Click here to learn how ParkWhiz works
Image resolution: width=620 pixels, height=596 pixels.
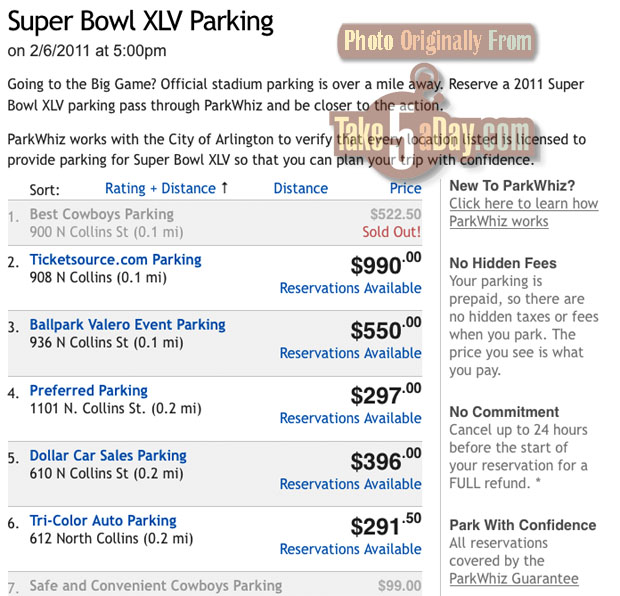[x=524, y=212]
